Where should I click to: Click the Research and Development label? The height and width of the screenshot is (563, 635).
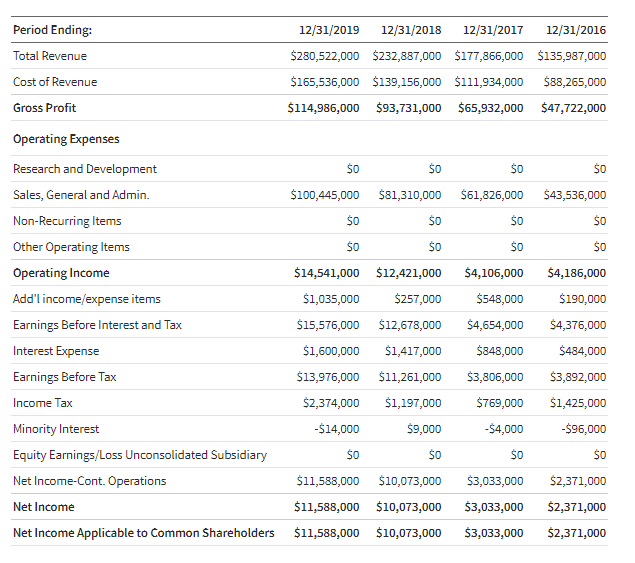85,169
